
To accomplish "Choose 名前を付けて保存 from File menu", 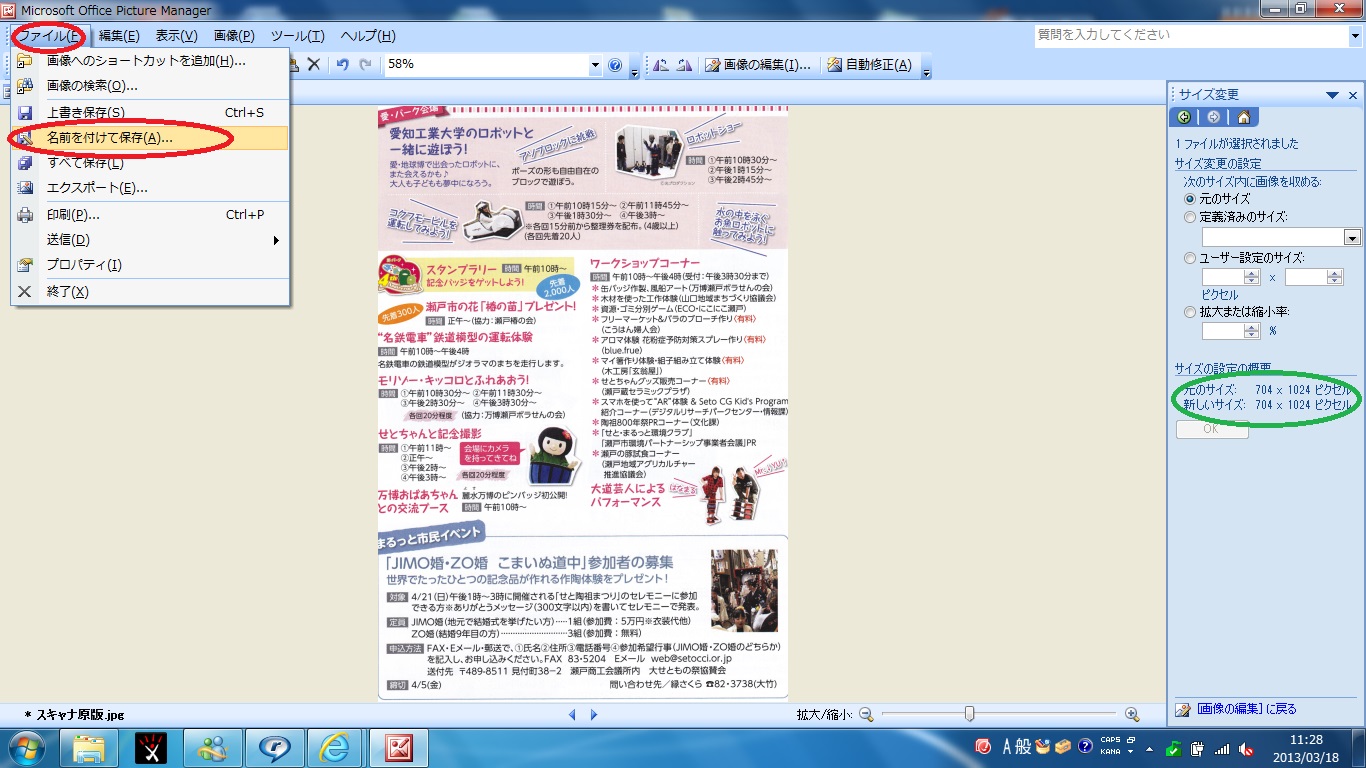I will pyautogui.click(x=150, y=138).
